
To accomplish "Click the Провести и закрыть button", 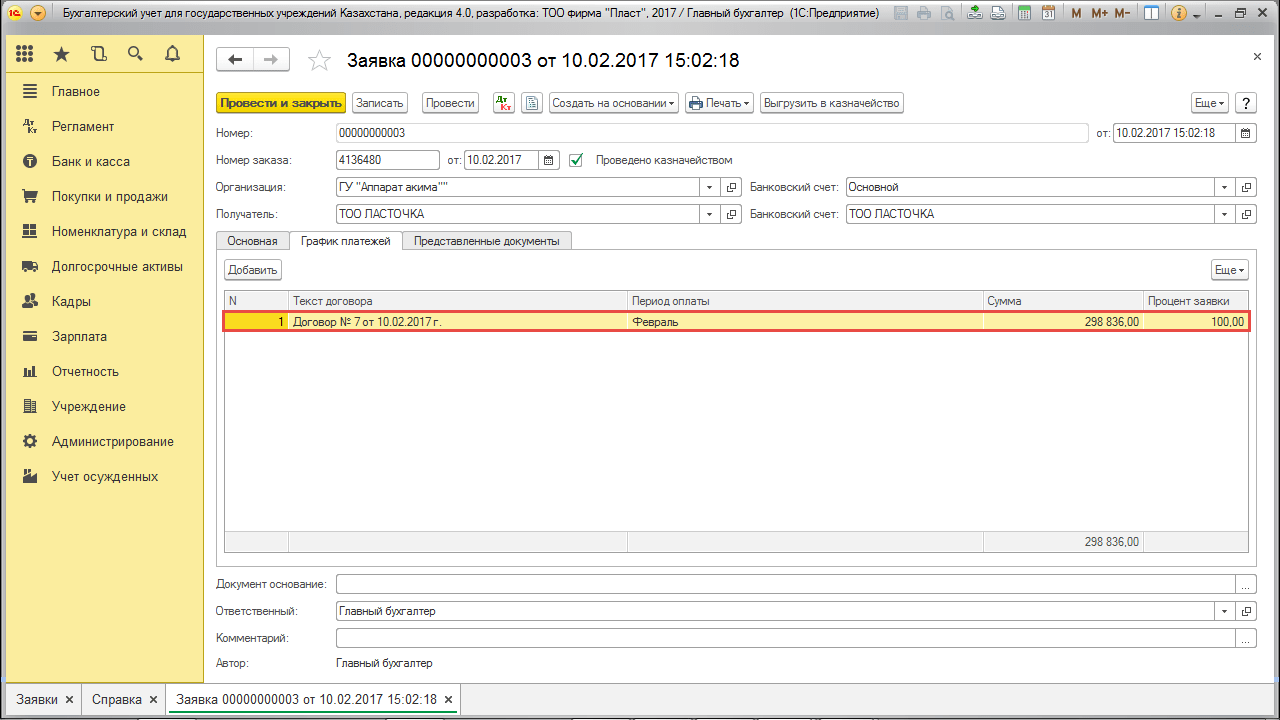I will (x=281, y=103).
